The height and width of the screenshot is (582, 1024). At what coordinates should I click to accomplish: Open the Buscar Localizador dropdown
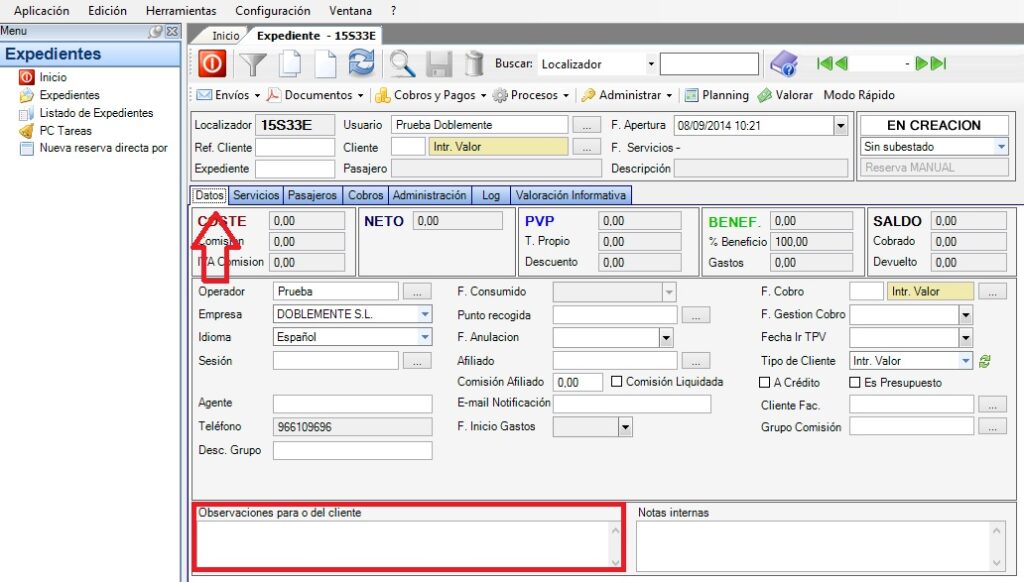tap(651, 64)
